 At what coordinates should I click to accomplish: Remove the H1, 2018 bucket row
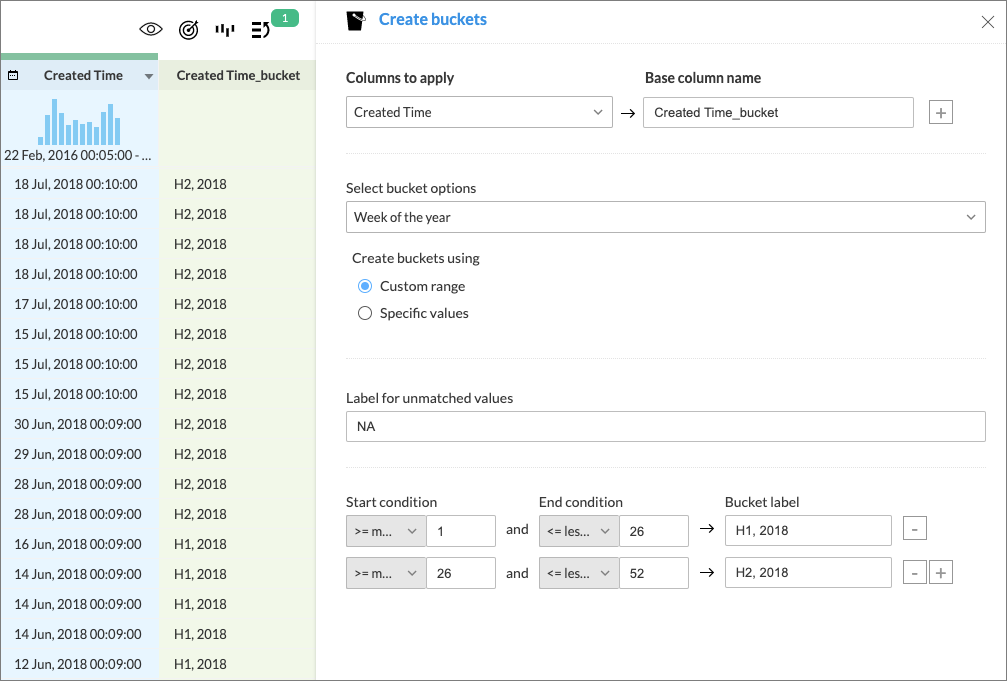click(x=914, y=529)
